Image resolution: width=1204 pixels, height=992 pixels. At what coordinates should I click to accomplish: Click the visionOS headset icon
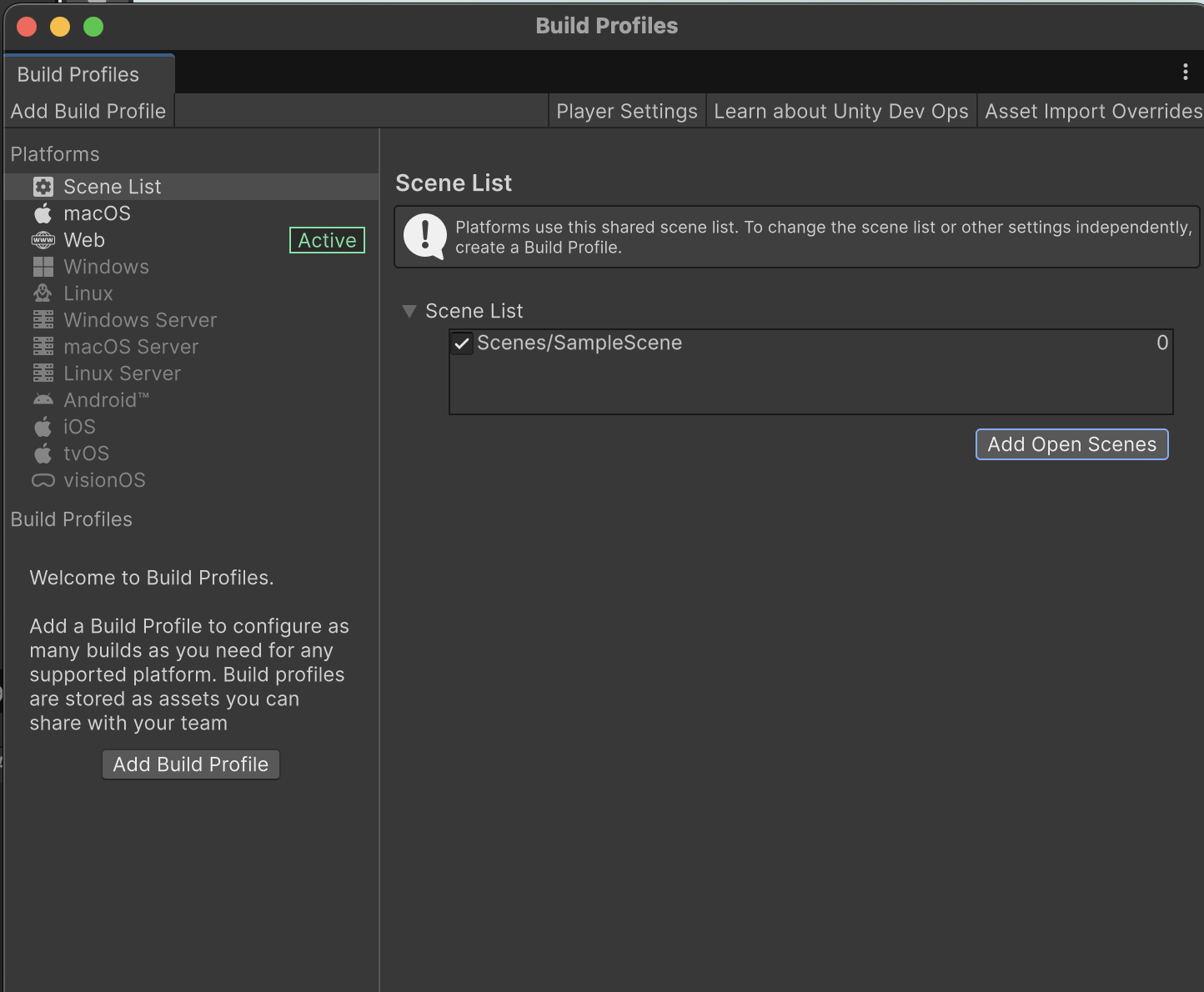[43, 480]
